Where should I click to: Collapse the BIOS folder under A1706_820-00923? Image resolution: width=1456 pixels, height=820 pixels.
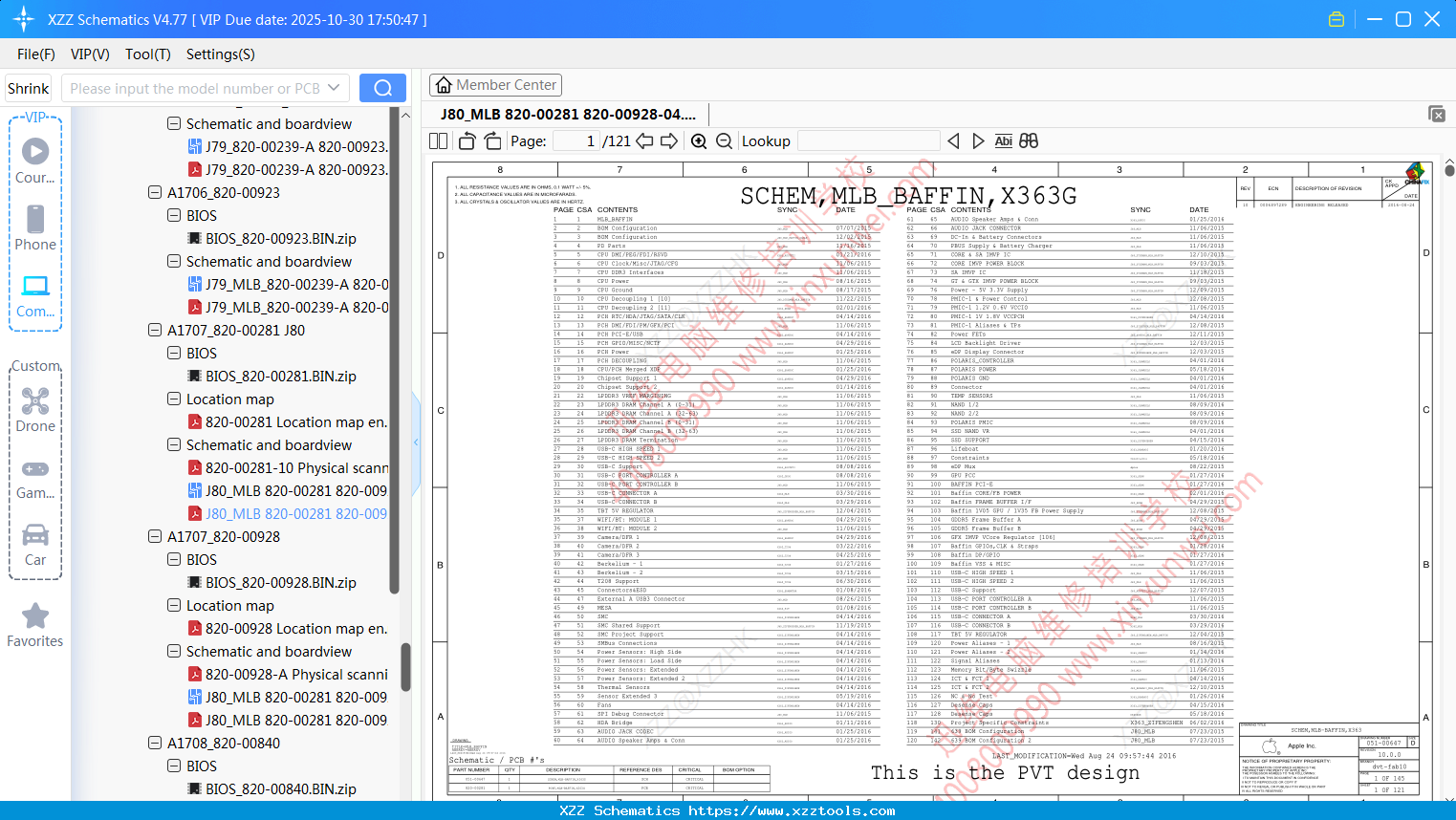pos(174,215)
